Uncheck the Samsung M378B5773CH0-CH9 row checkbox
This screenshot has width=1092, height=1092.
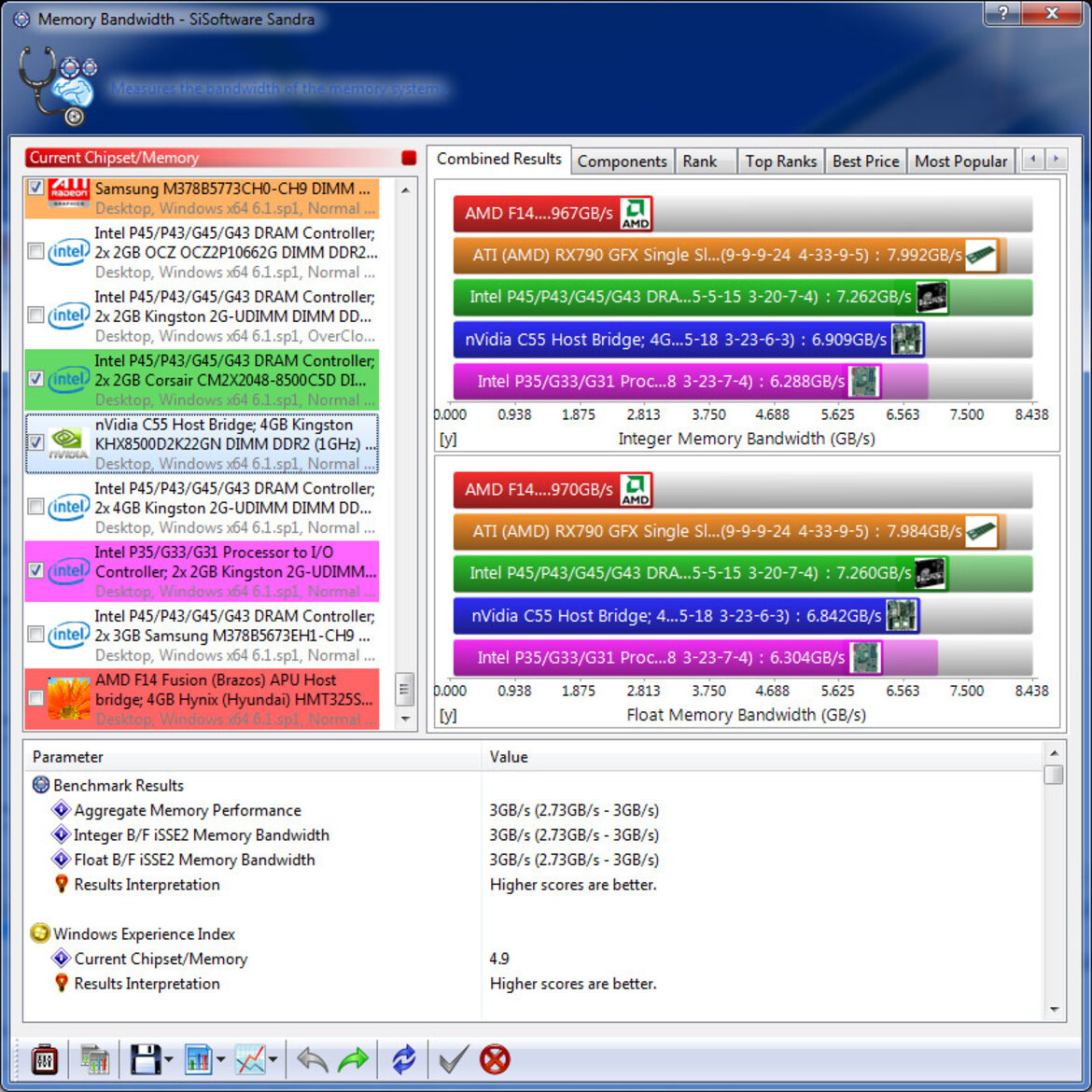click(35, 188)
